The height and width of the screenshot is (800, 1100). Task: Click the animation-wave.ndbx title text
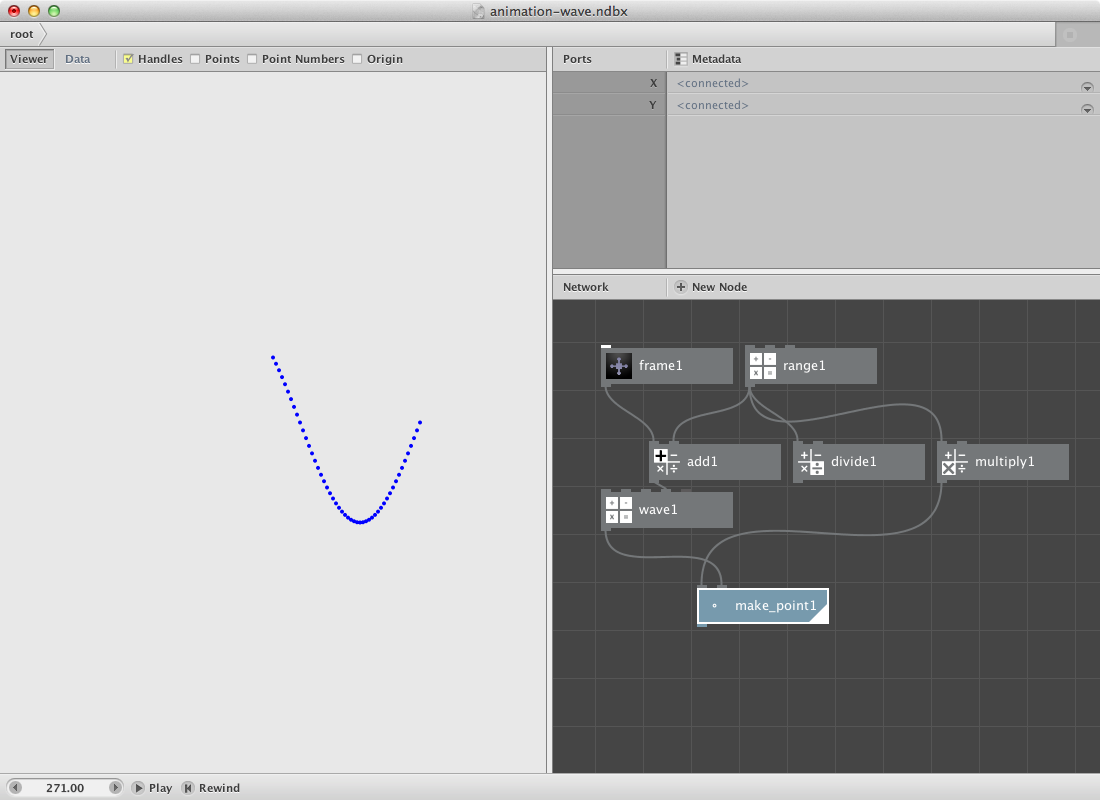[558, 11]
